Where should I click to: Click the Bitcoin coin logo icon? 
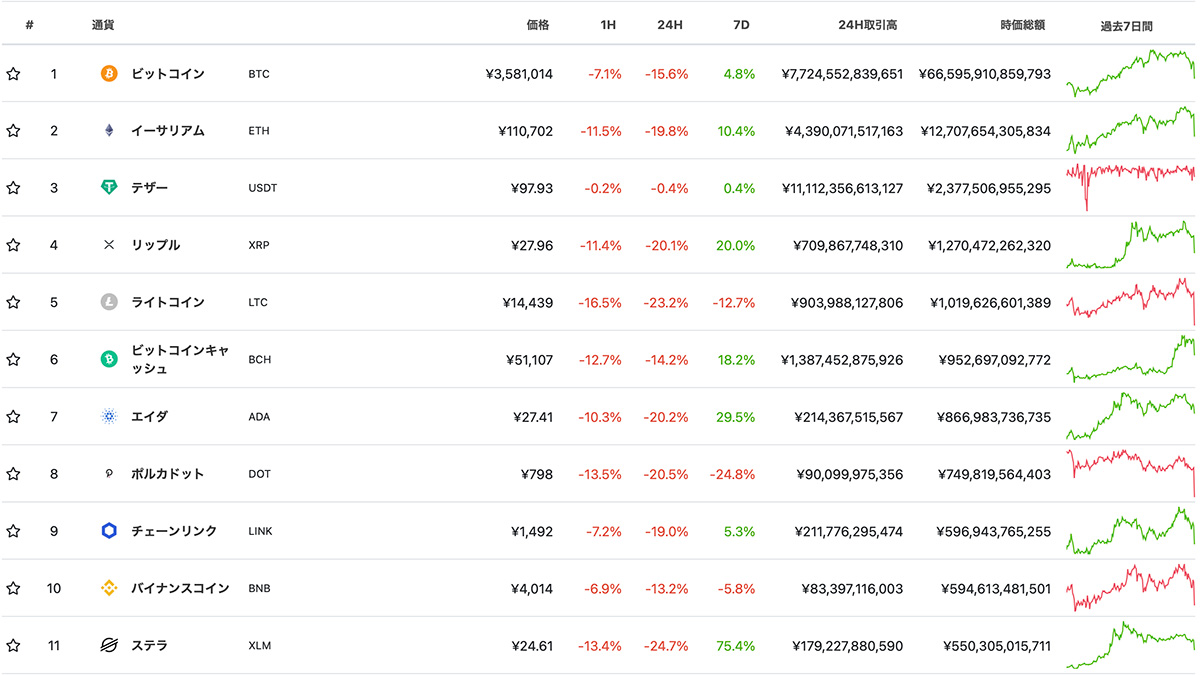click(x=109, y=74)
